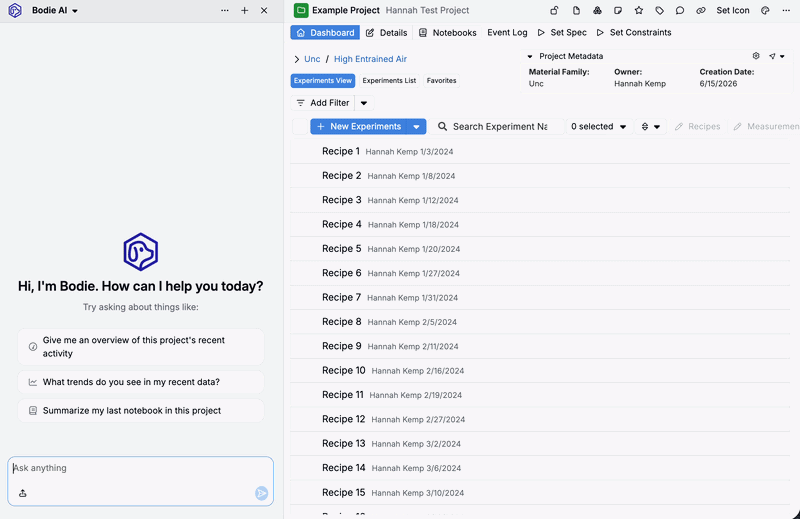Open the Recipe 5 row
The width and height of the screenshot is (800, 519).
click(540, 249)
